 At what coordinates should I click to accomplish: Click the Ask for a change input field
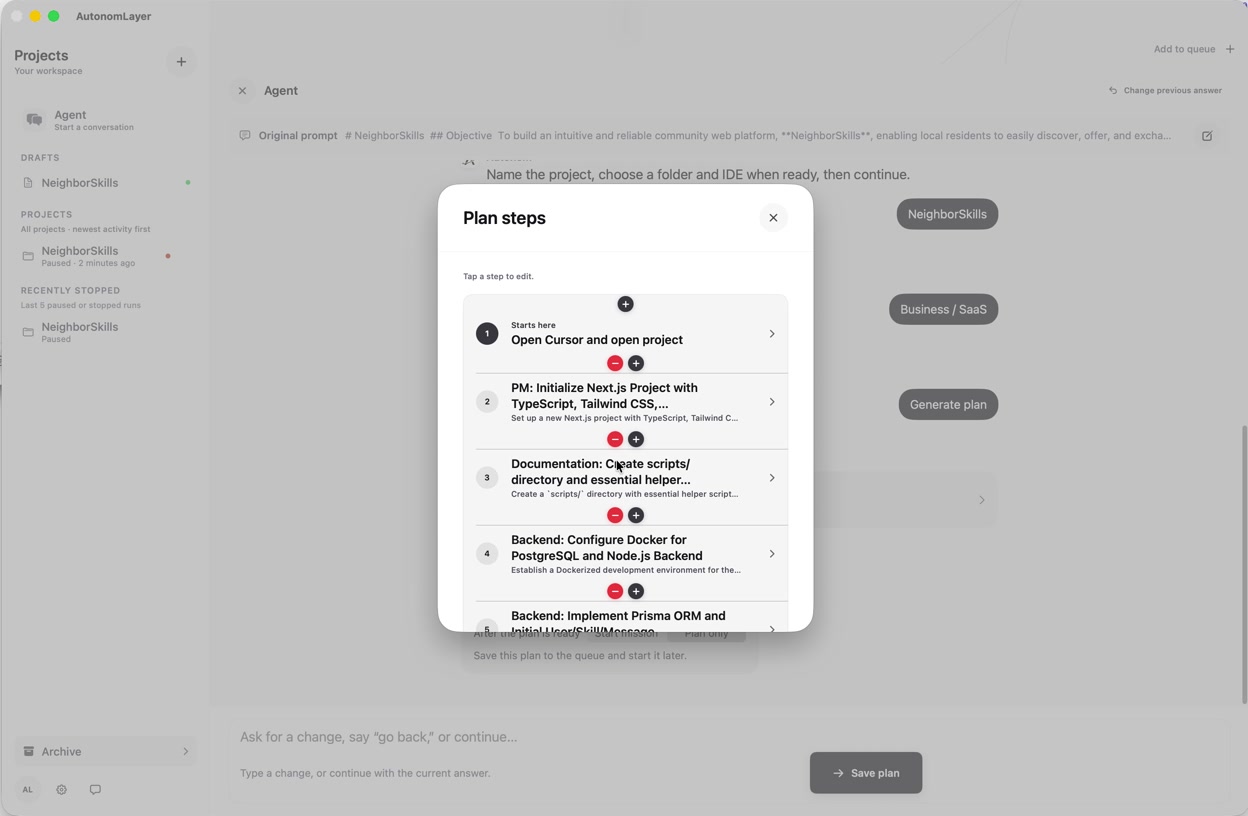pyautogui.click(x=520, y=737)
